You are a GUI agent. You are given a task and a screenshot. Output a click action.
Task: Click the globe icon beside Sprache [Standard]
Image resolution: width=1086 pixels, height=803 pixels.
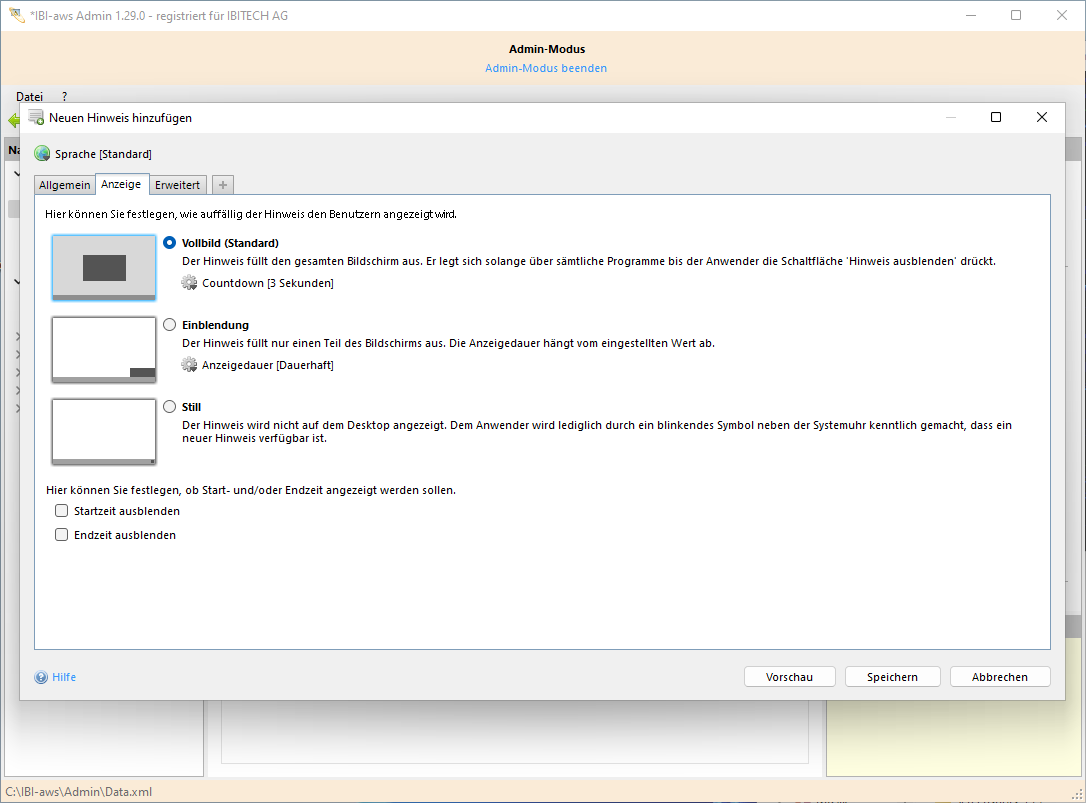click(42, 154)
